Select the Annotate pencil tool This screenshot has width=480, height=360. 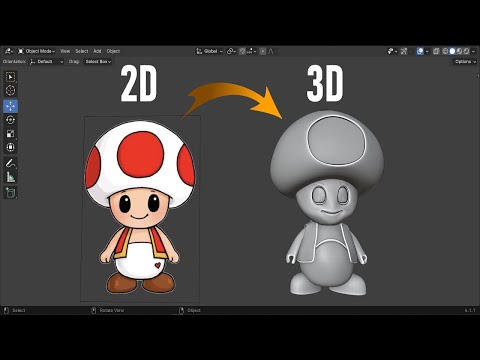tap(10, 163)
